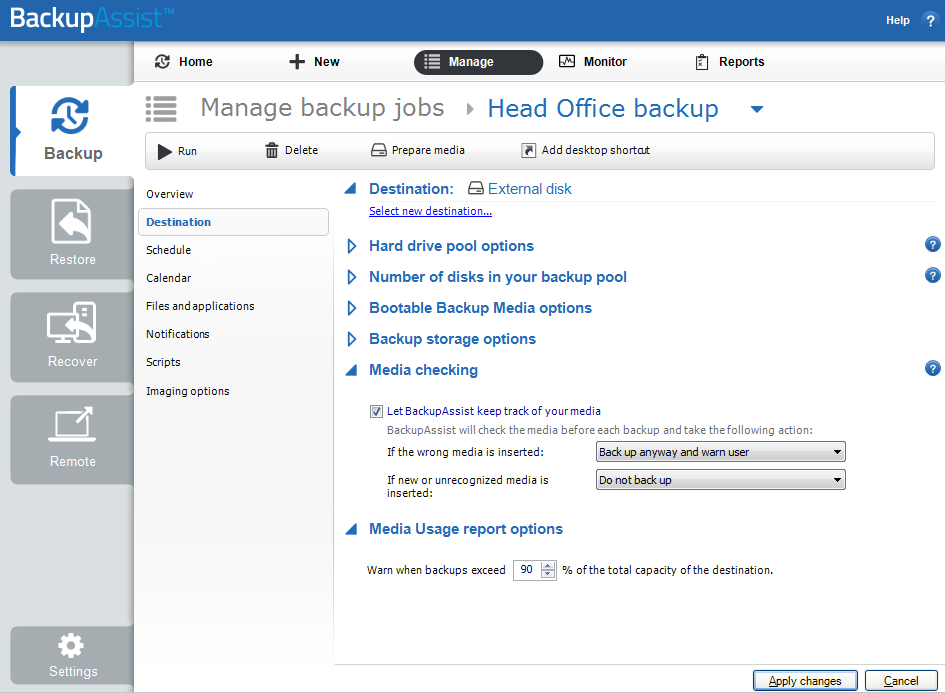Open the Restore section in sidebar
Image resolution: width=945 pixels, height=693 pixels.
(x=72, y=234)
